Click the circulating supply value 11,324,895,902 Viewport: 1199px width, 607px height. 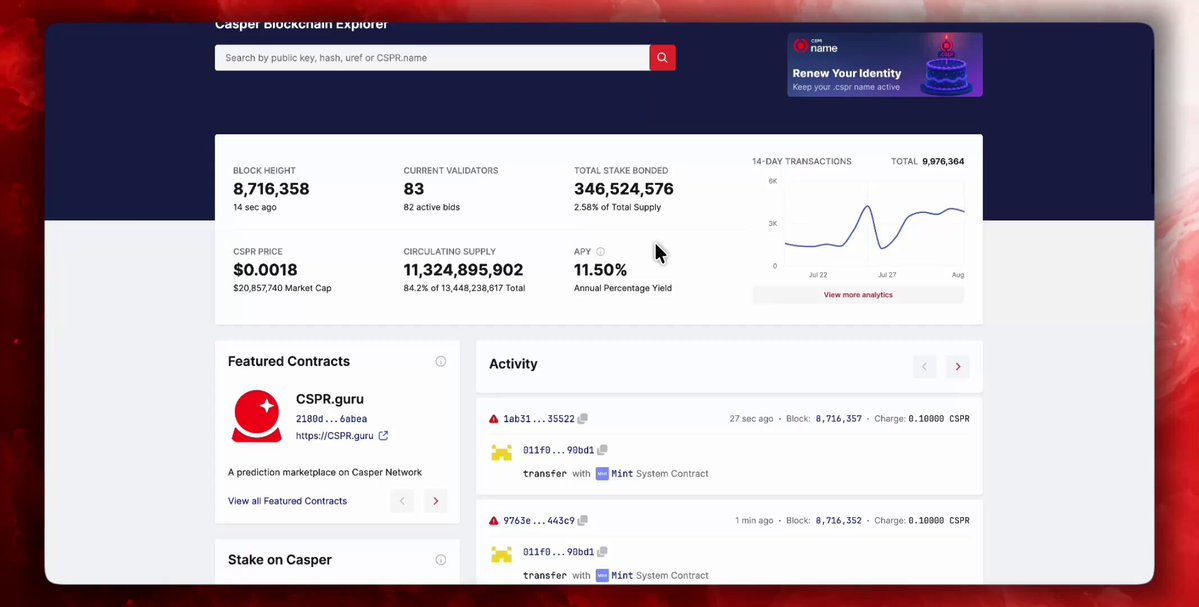(463, 270)
